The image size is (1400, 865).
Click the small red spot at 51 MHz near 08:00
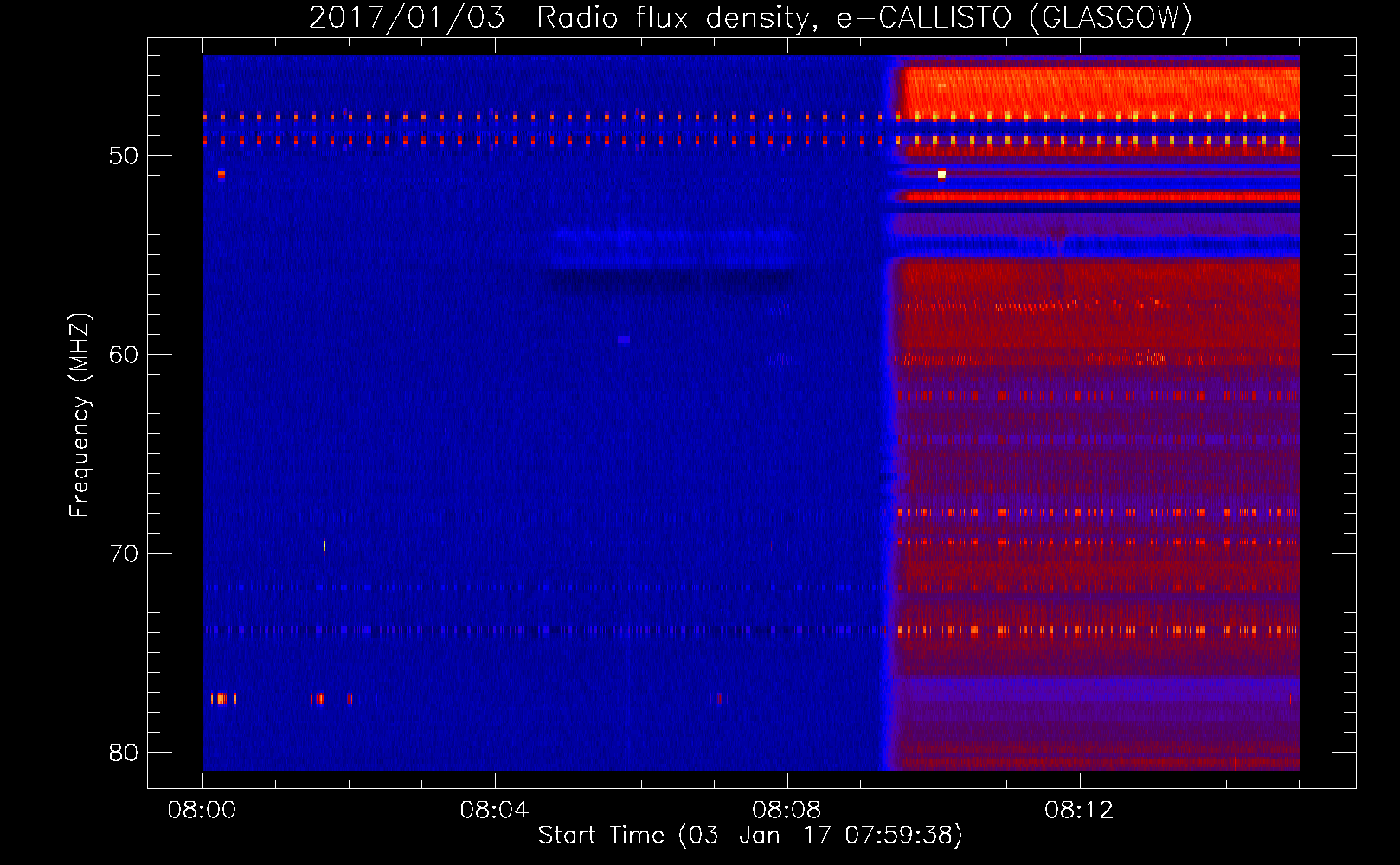pyautogui.click(x=222, y=175)
